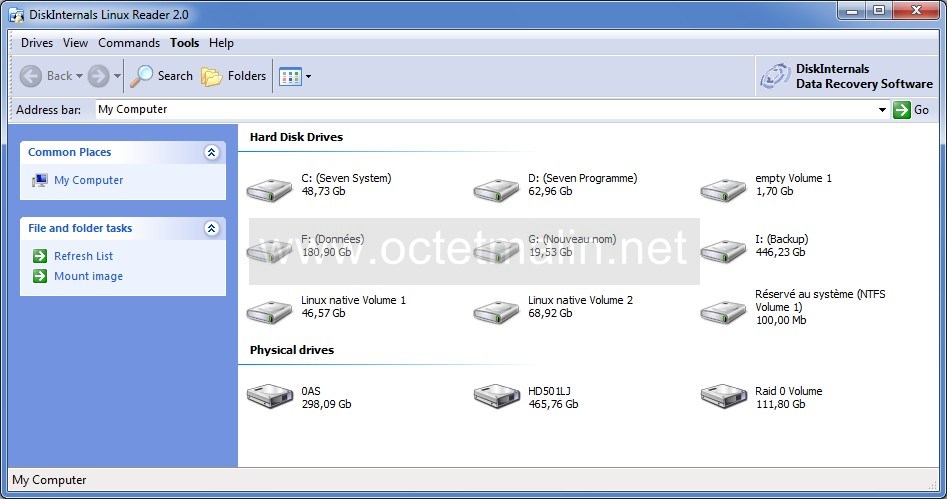Select the text 'Linux native Volume 2'
The image size is (947, 499).
580,300
